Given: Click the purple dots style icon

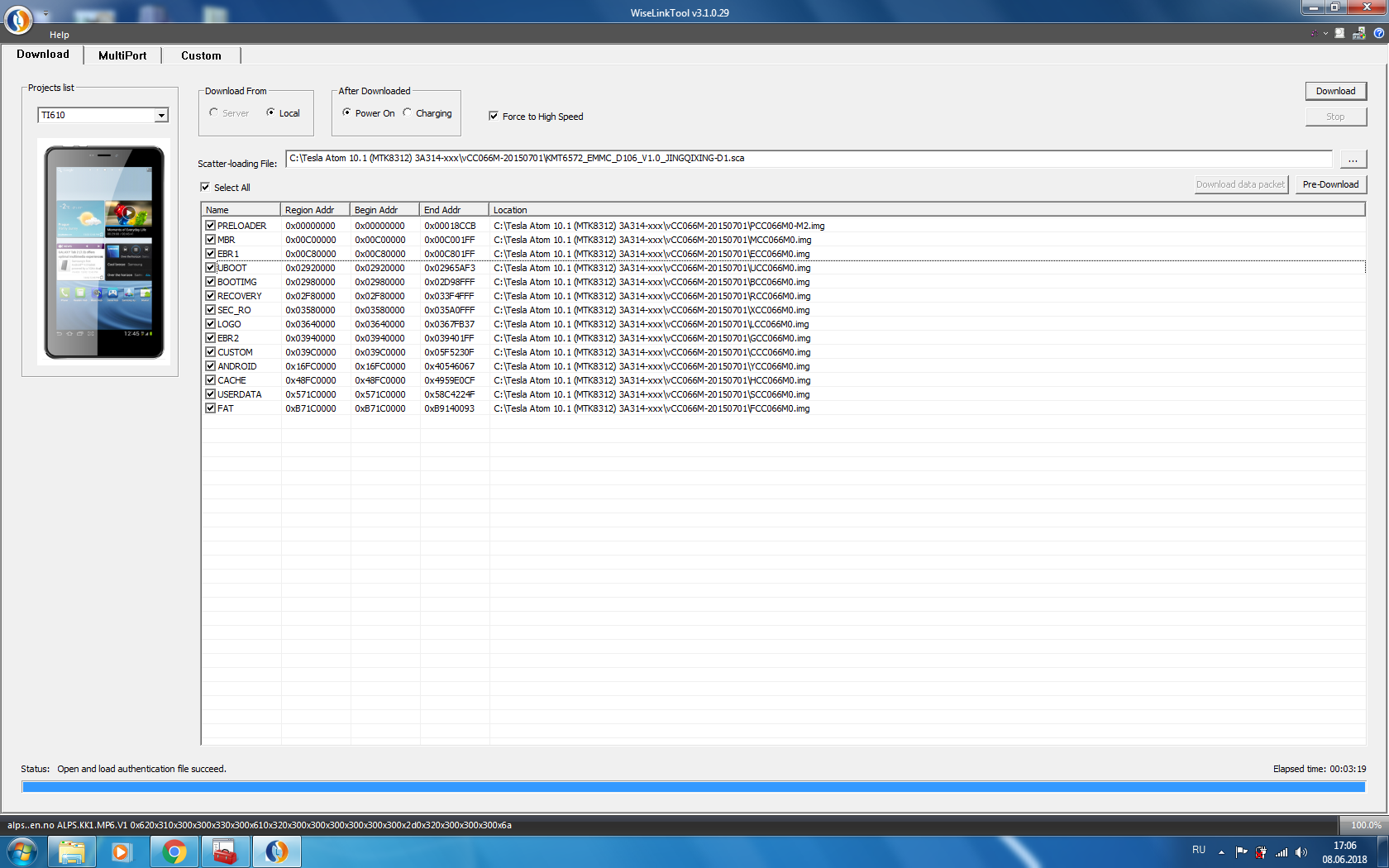Looking at the screenshot, I should [1313, 34].
